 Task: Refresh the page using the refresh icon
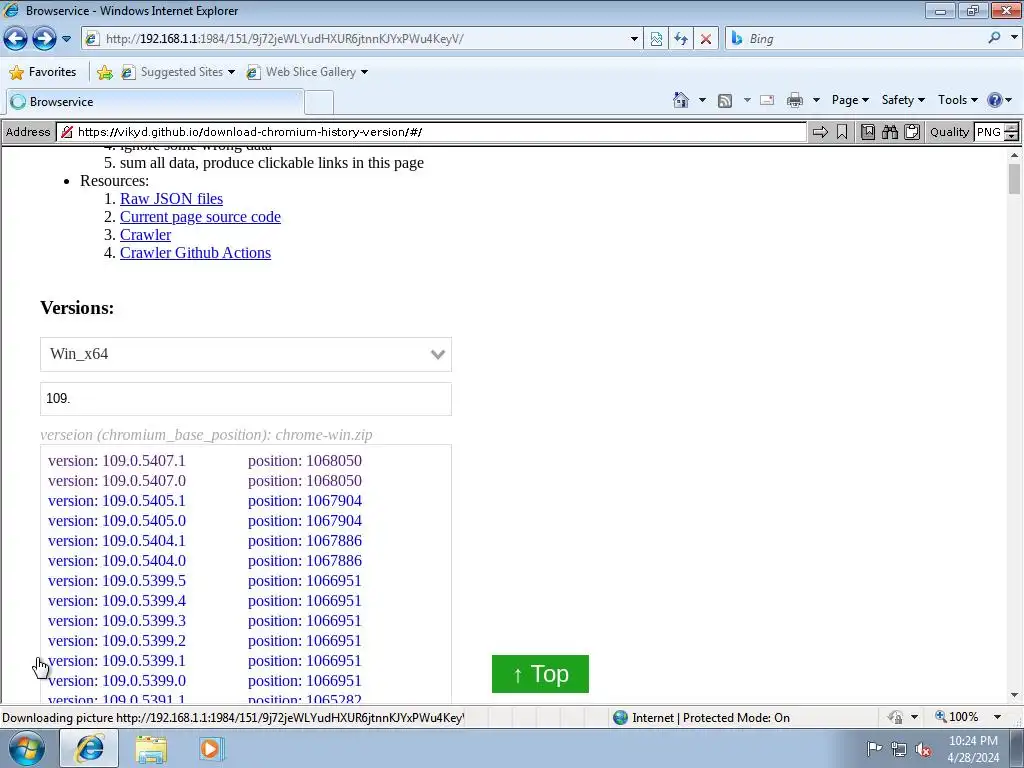coord(681,39)
